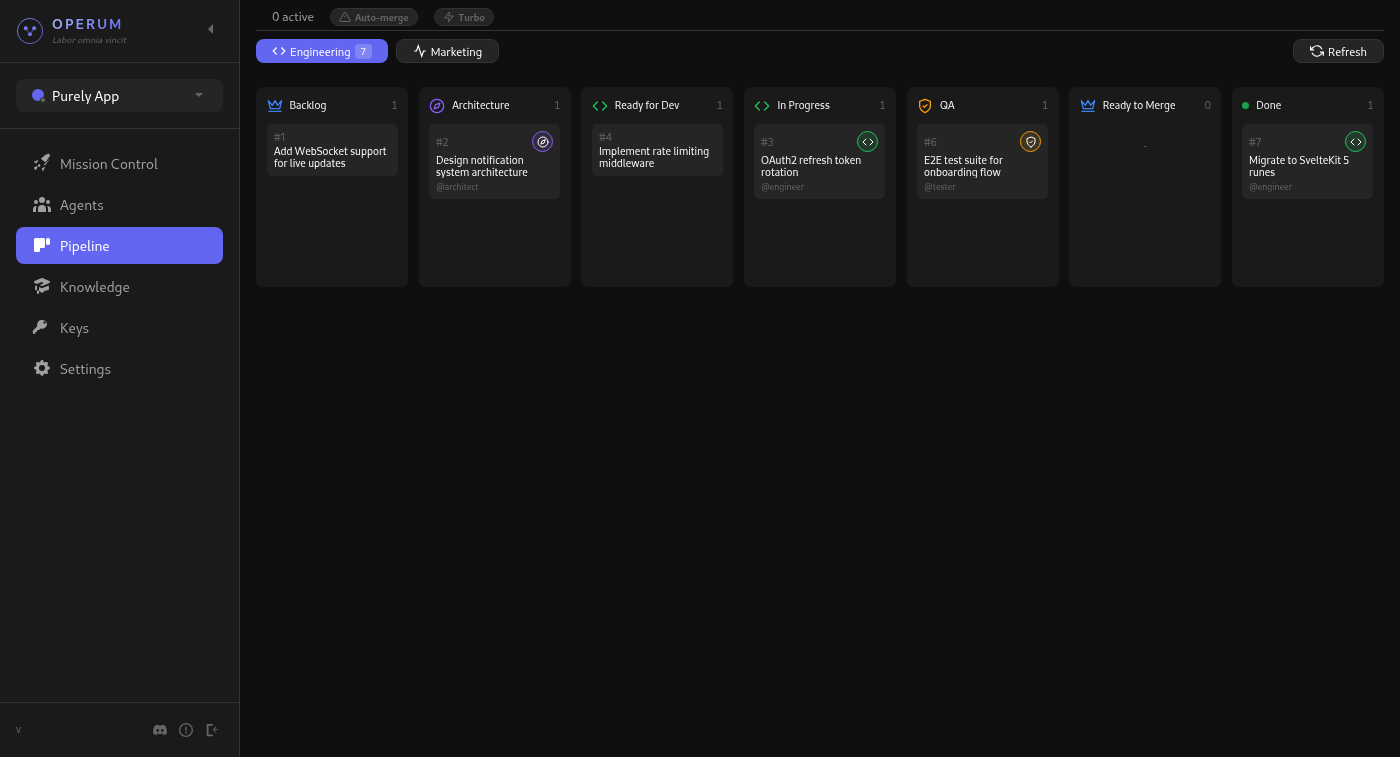
Task: Click the shield icon on card #6
Action: (x=1030, y=142)
